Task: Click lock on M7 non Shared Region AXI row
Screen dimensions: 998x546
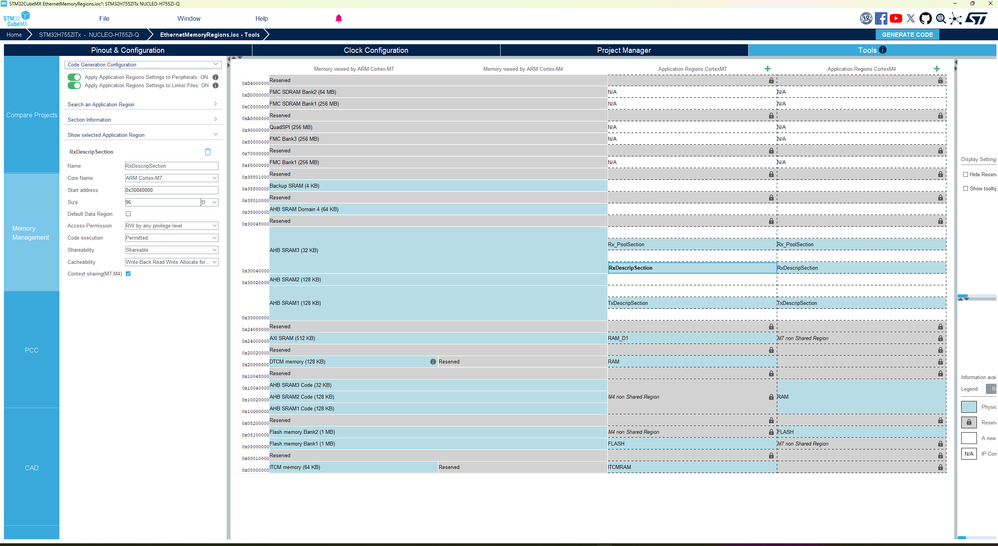Action: coord(940,338)
